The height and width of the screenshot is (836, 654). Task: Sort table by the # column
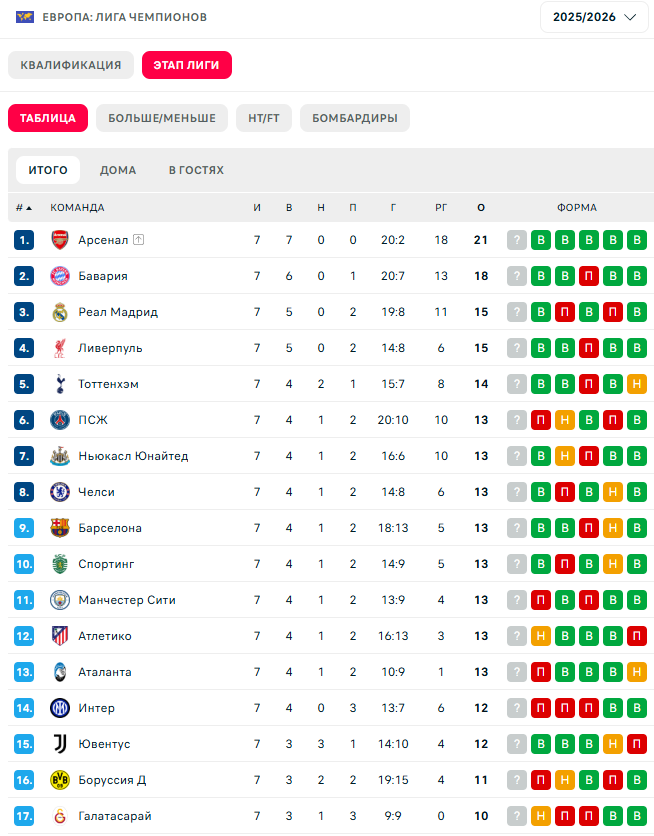[23, 208]
